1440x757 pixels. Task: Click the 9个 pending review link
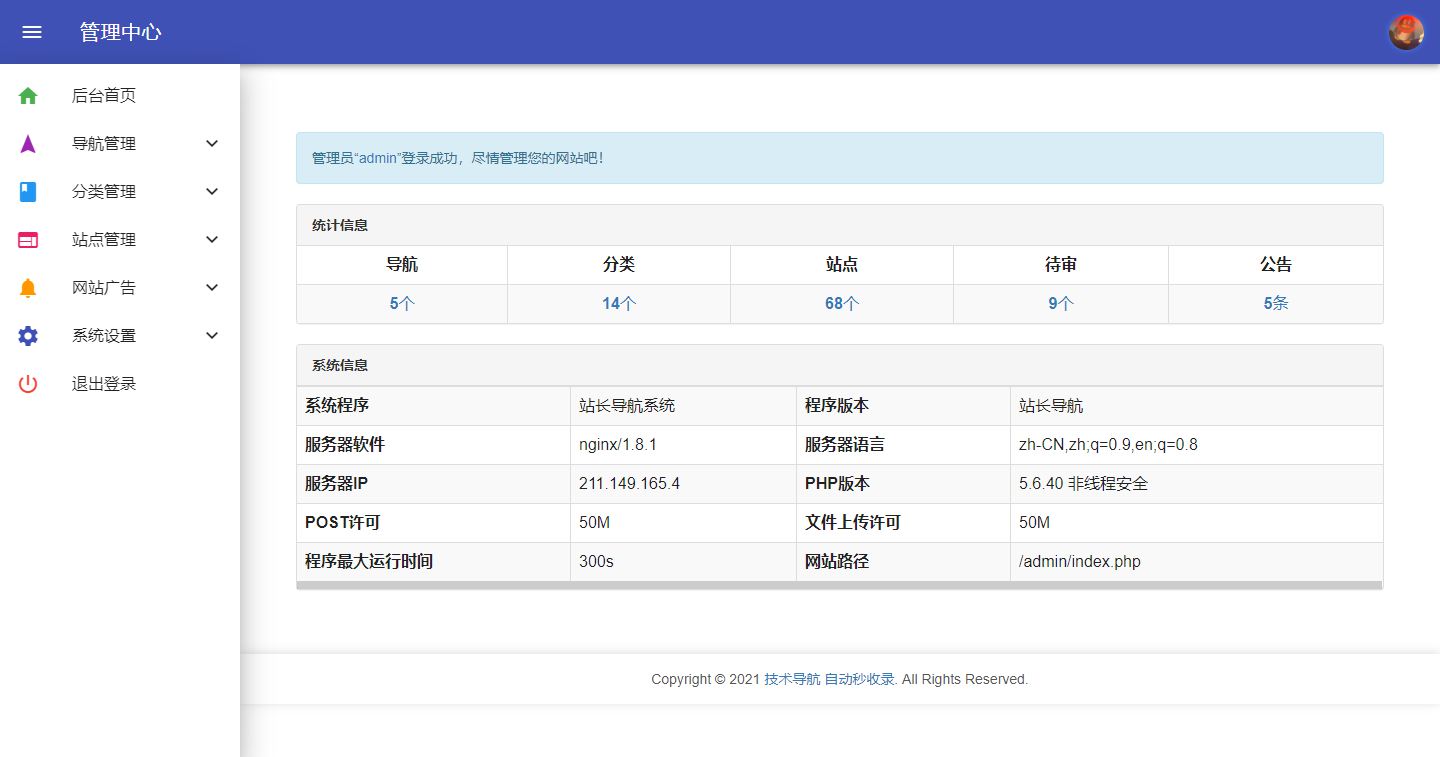(1060, 302)
